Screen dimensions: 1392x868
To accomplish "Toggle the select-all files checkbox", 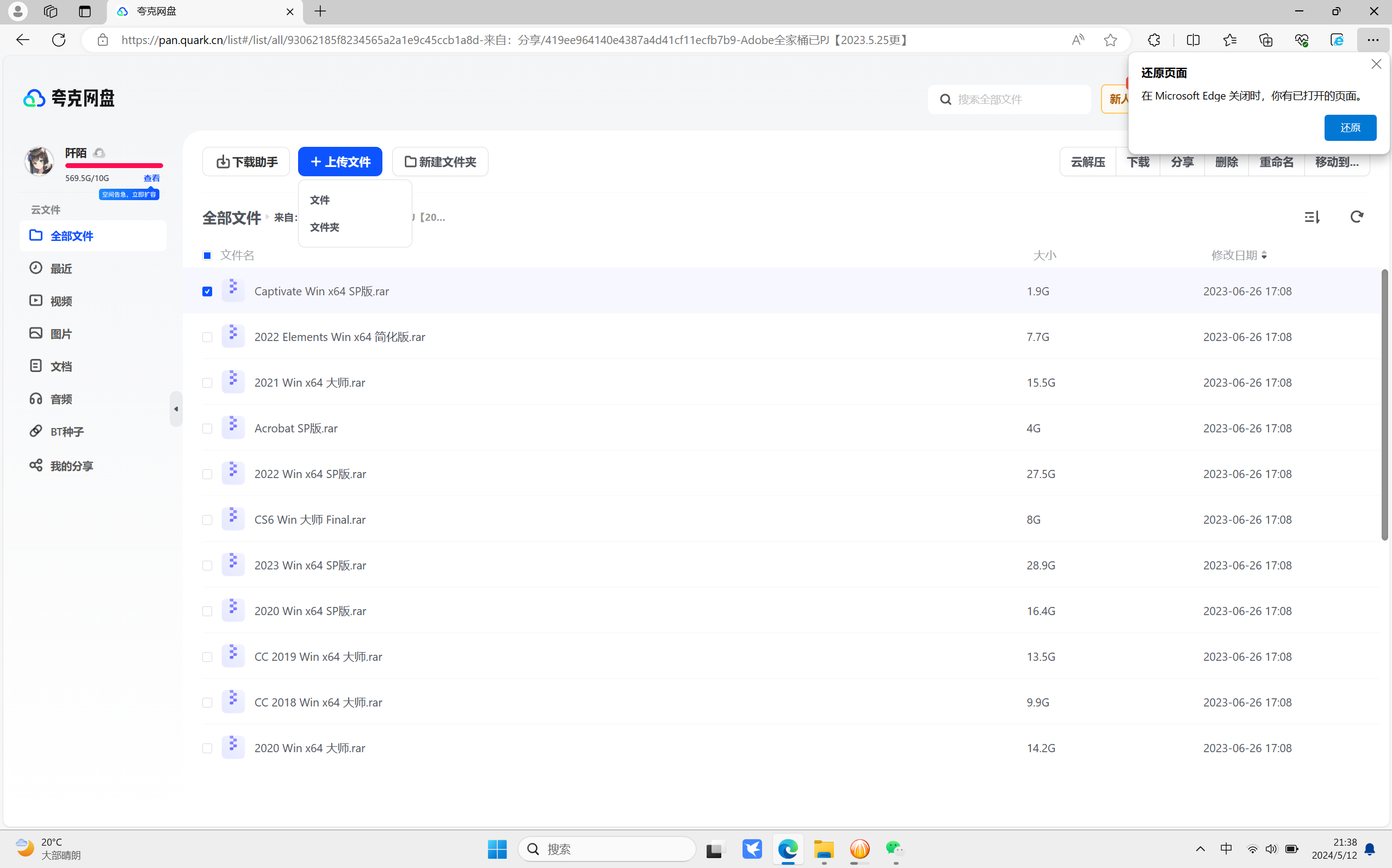I will click(207, 256).
